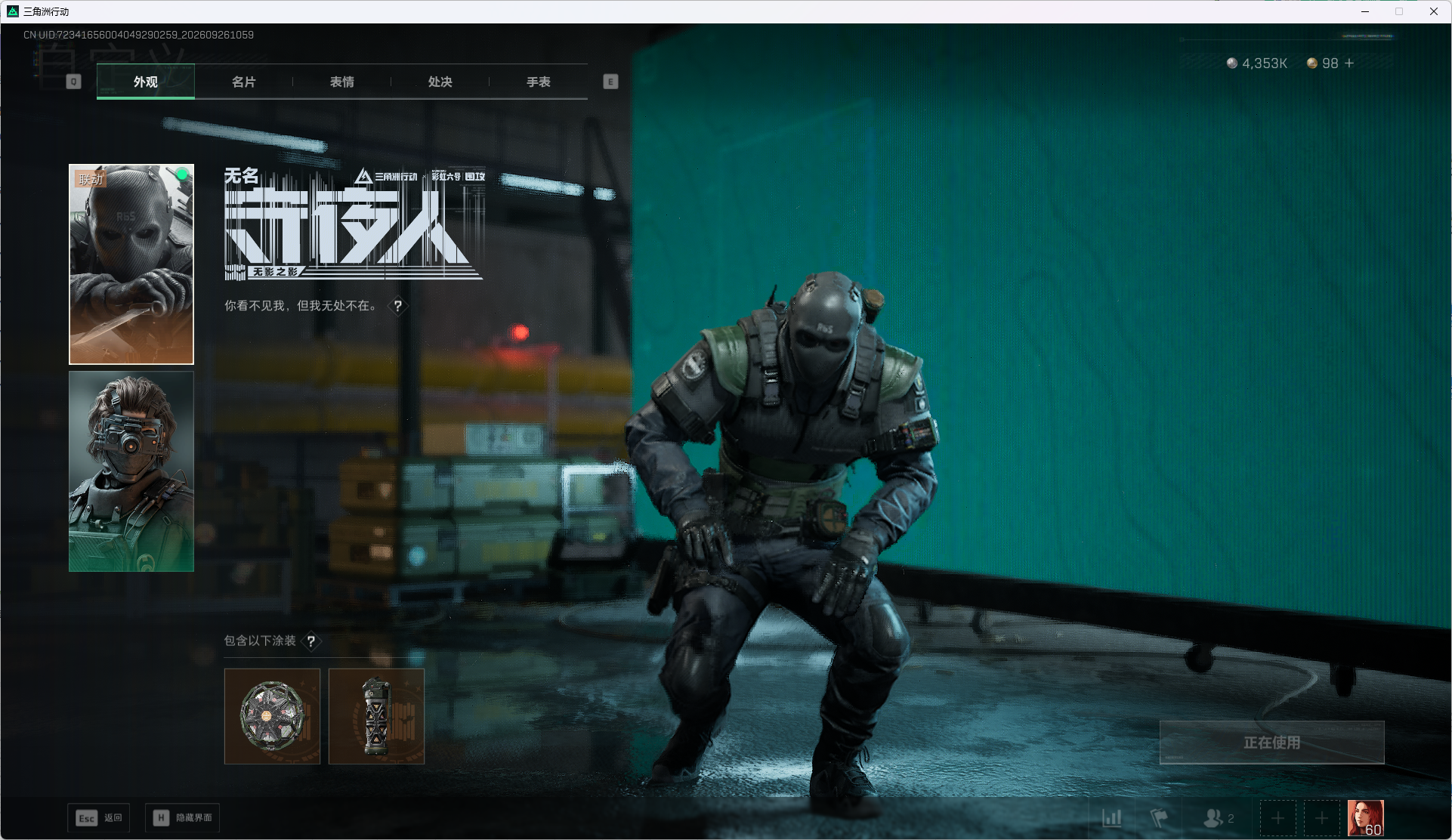
Task: Open the 名片 tab
Action: point(244,82)
